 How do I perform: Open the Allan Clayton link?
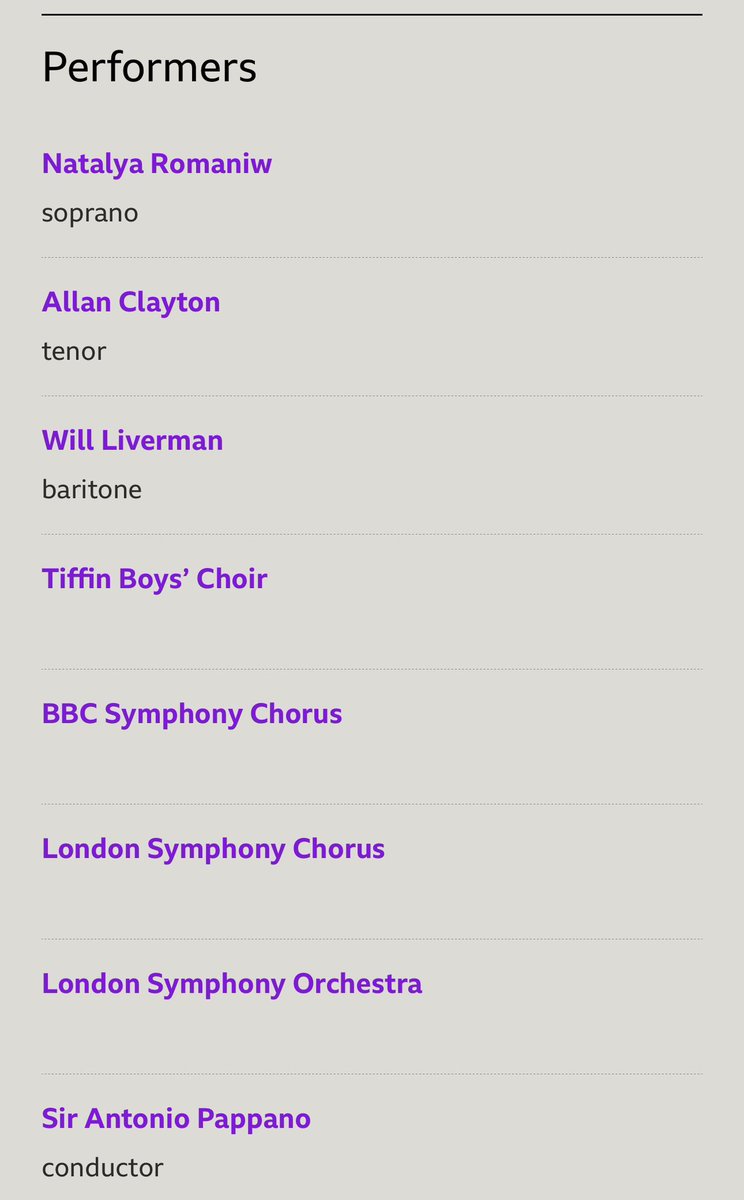tap(131, 302)
